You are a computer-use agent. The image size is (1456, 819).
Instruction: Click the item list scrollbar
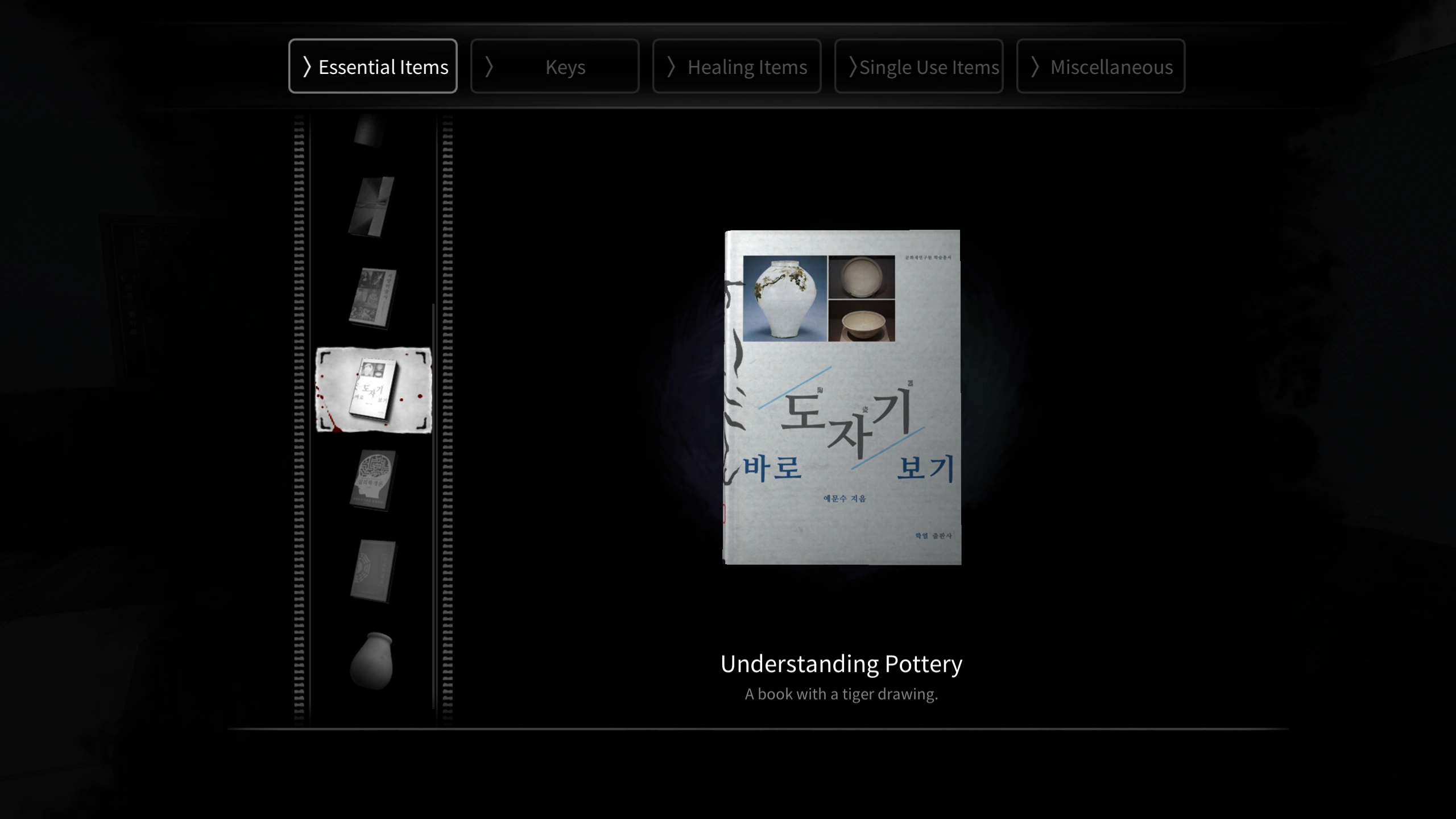(434, 506)
